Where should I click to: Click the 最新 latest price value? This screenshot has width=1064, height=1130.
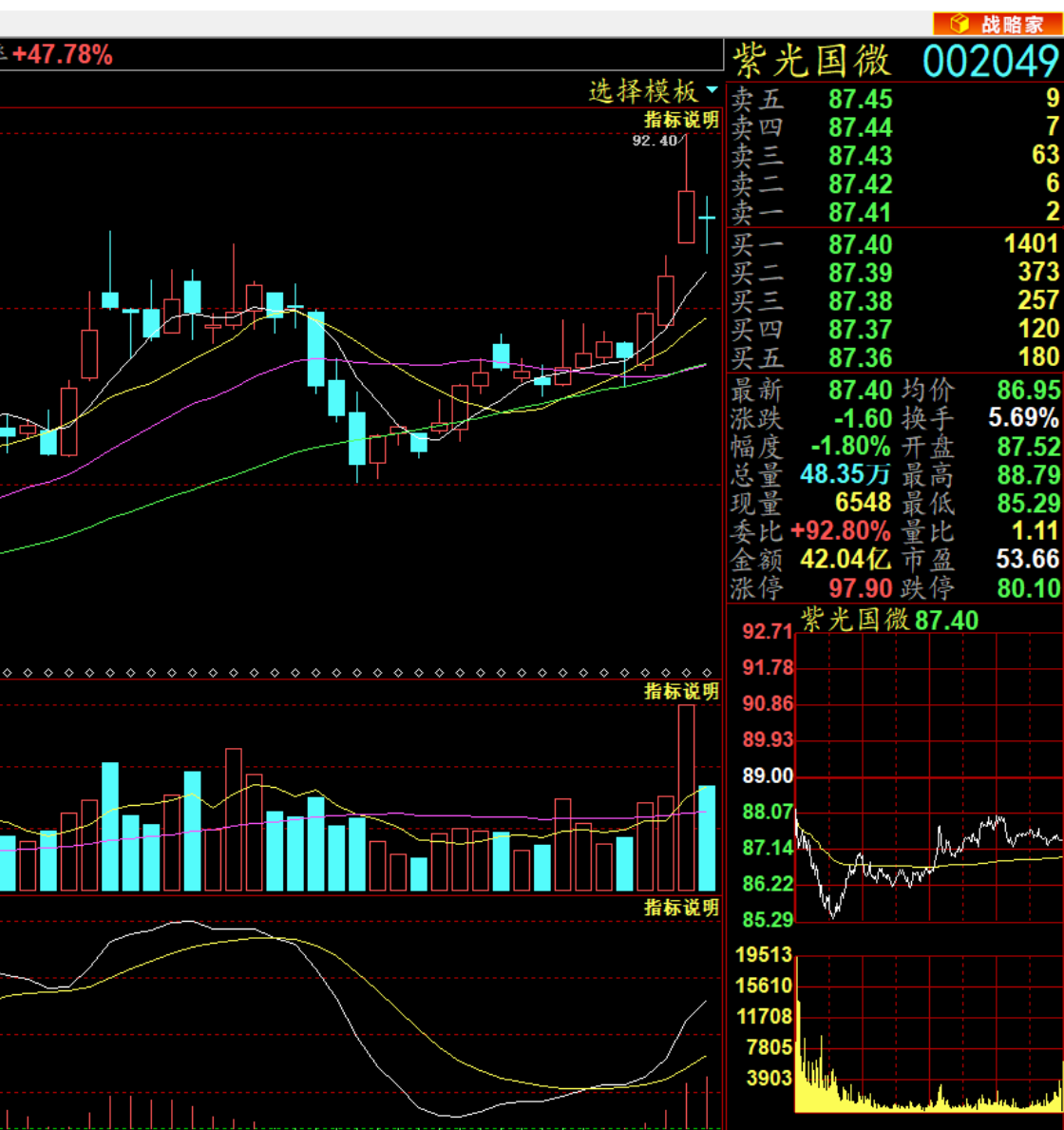(x=860, y=390)
